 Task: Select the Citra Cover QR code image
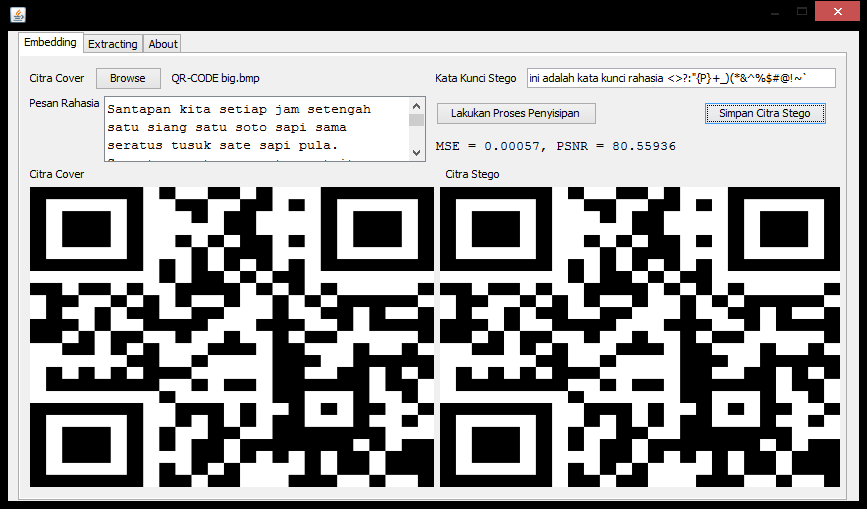pos(232,336)
